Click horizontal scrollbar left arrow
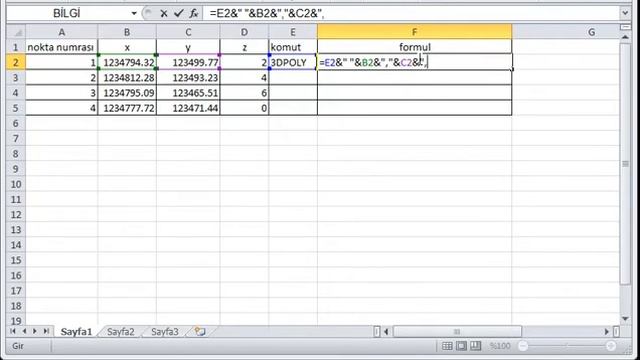 (386, 331)
